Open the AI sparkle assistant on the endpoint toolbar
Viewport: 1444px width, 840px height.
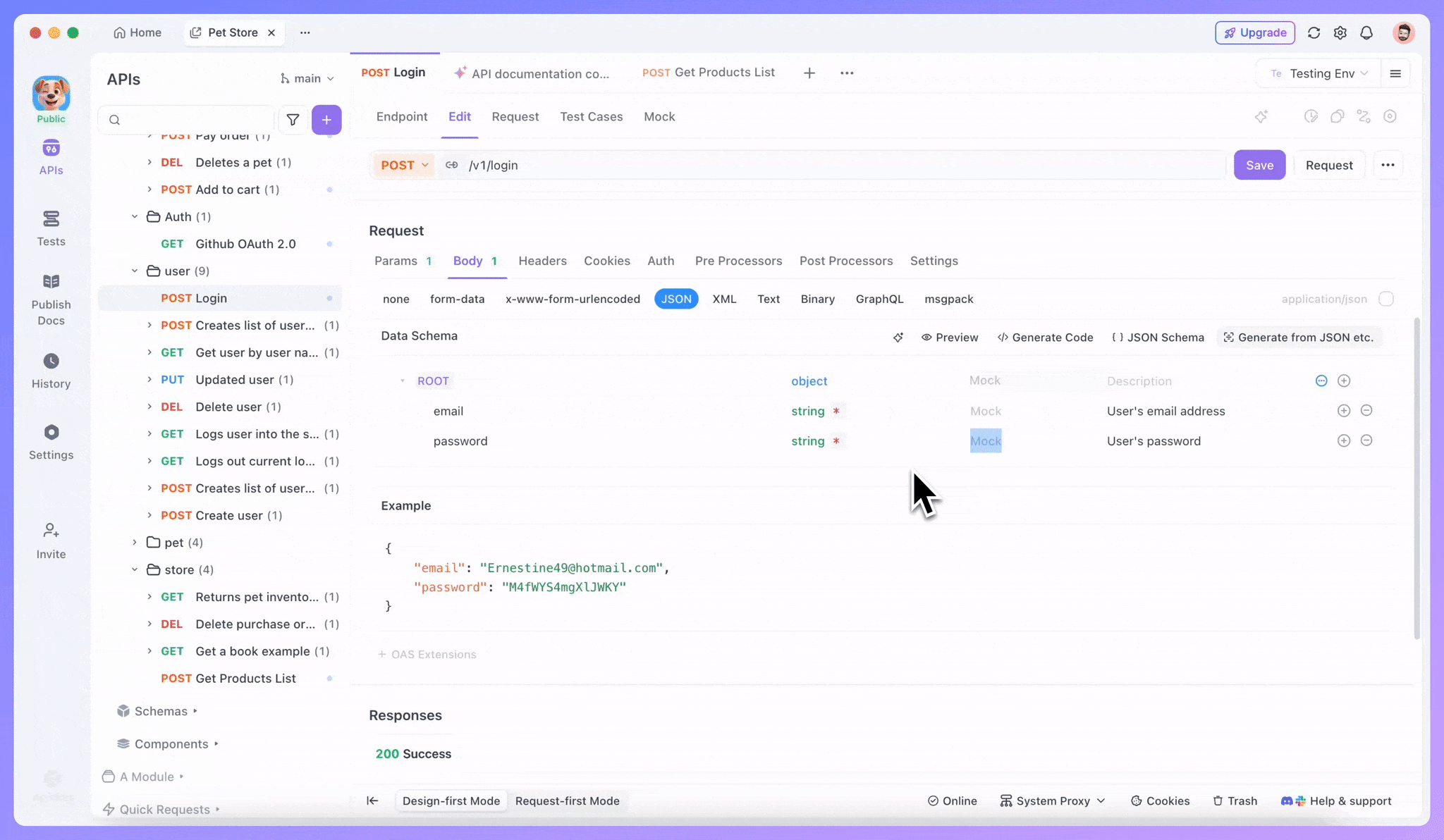(1261, 116)
